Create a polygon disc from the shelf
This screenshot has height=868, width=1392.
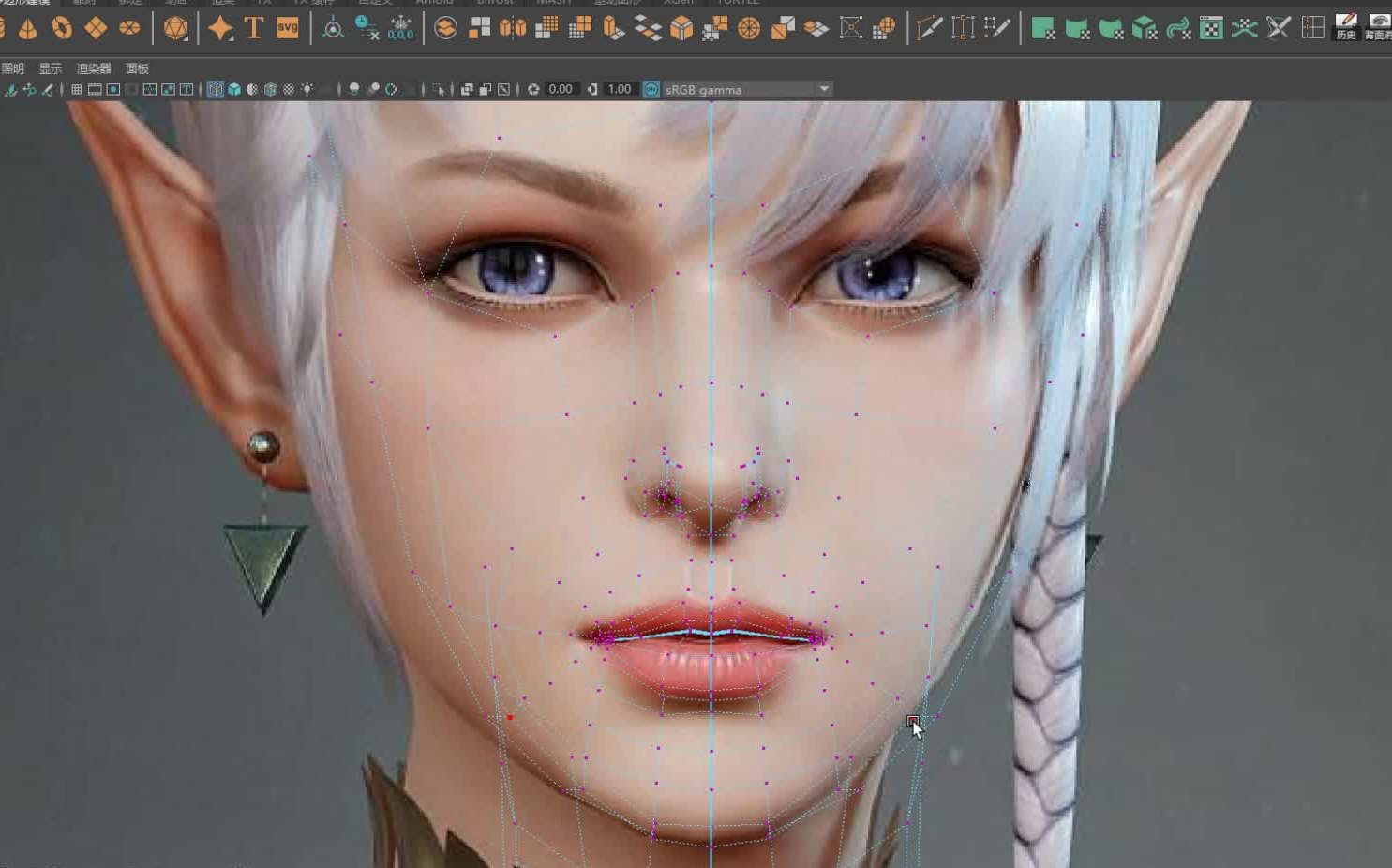click(129, 28)
